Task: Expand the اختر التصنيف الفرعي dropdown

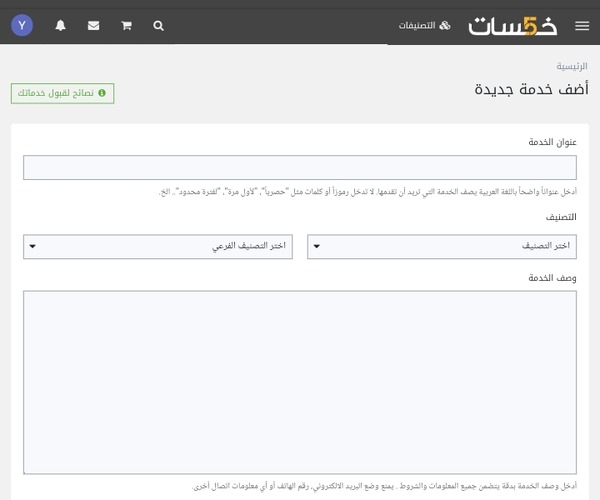Action: 158,246
